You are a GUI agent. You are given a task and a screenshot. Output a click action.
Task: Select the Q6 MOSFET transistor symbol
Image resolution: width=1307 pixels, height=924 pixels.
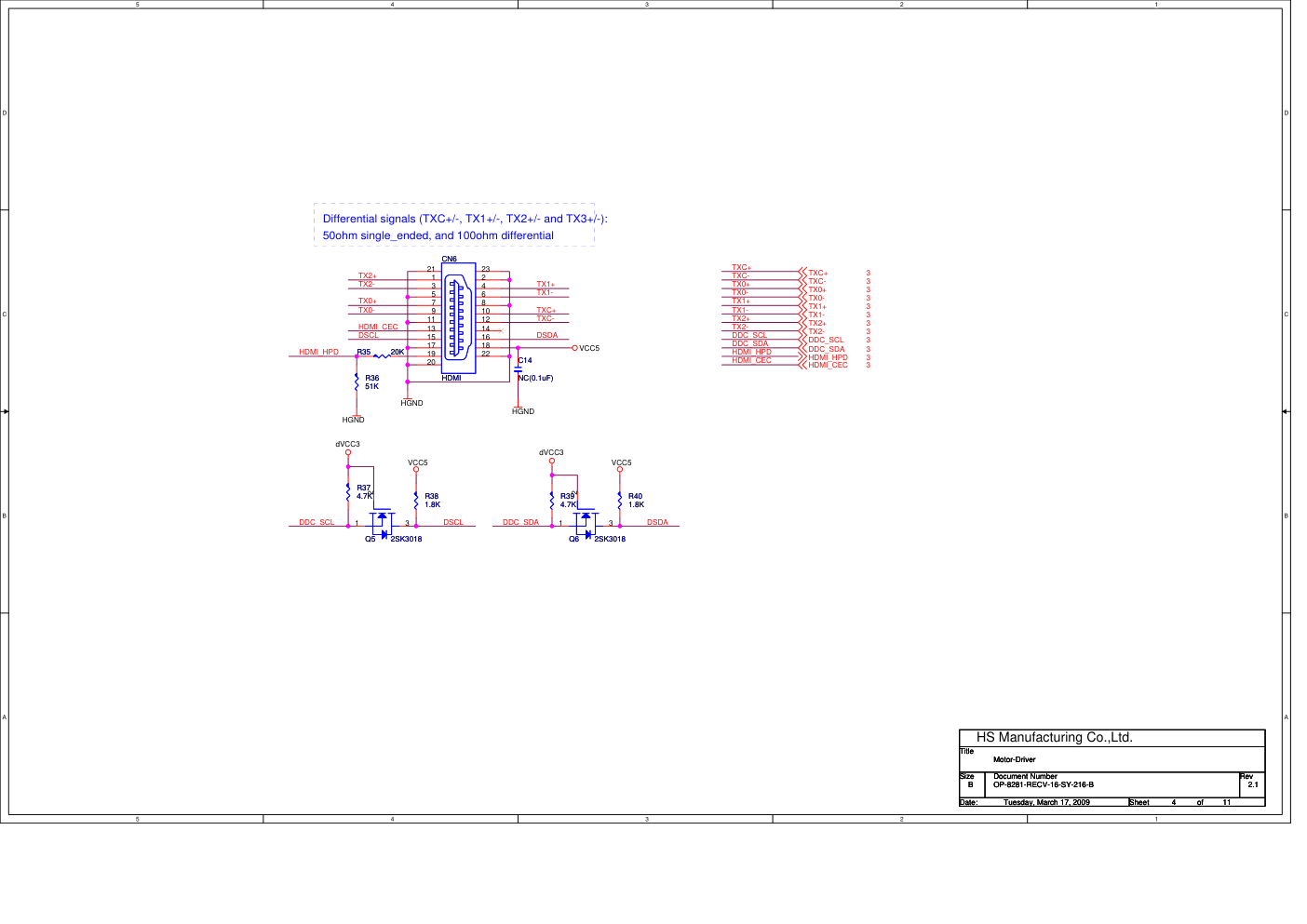pyautogui.click(x=586, y=523)
